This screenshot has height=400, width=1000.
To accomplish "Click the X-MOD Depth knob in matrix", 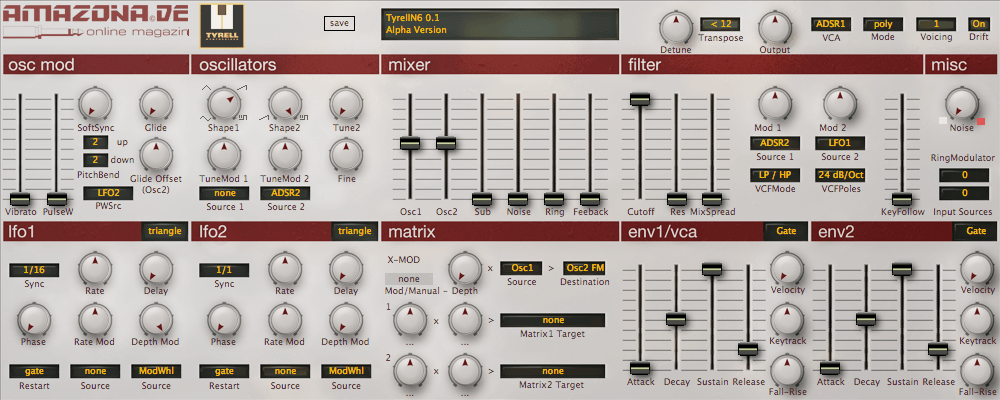I will (465, 268).
